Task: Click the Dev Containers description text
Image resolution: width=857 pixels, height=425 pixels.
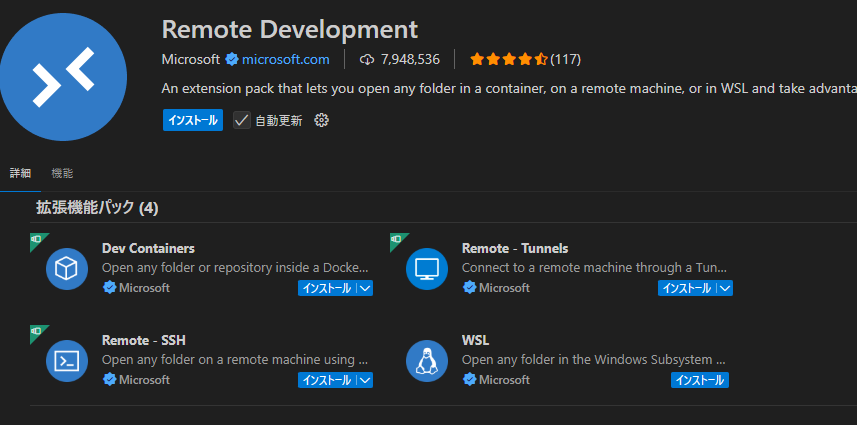Action: pyautogui.click(x=235, y=268)
